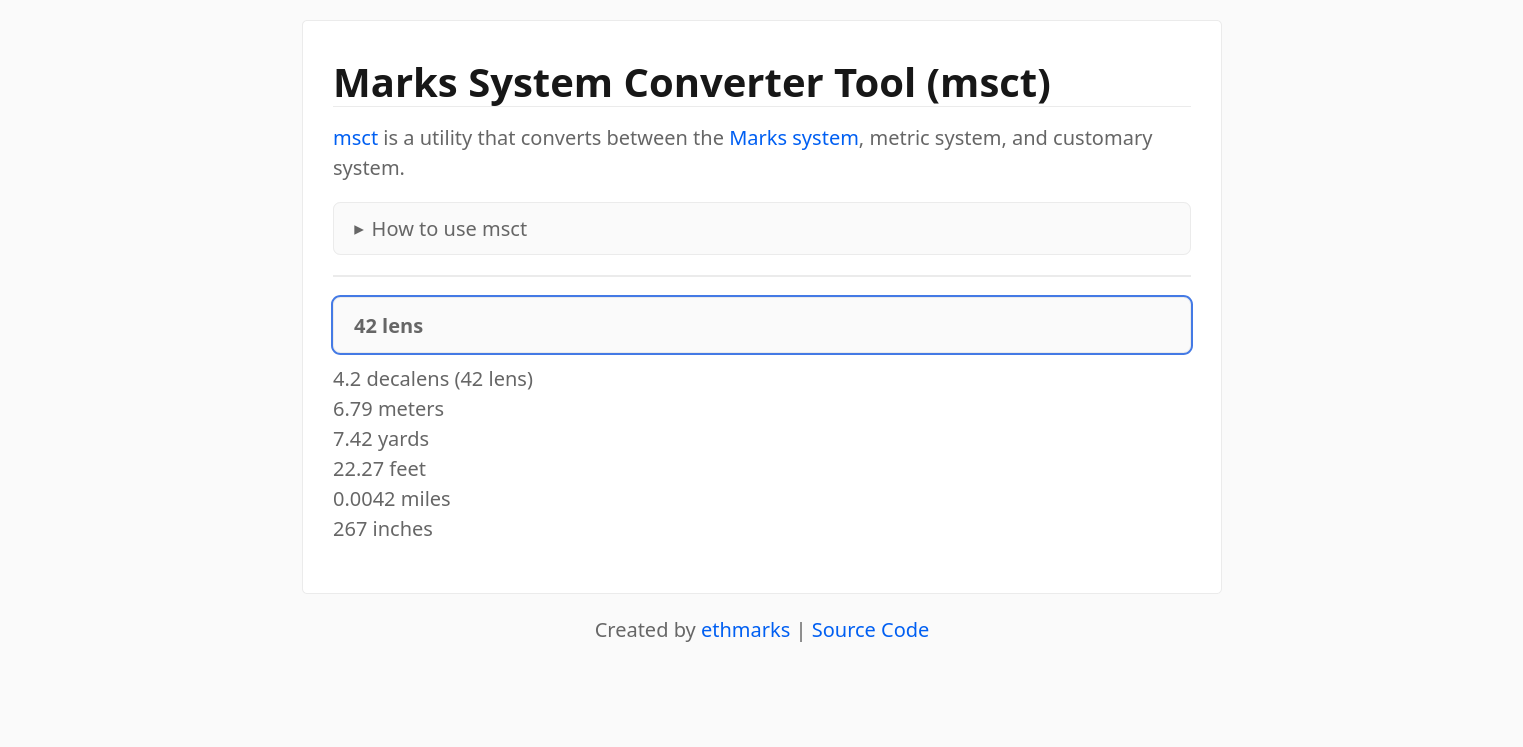This screenshot has height=747, width=1523.
Task: Follow the Marks system link
Action: pos(793,138)
